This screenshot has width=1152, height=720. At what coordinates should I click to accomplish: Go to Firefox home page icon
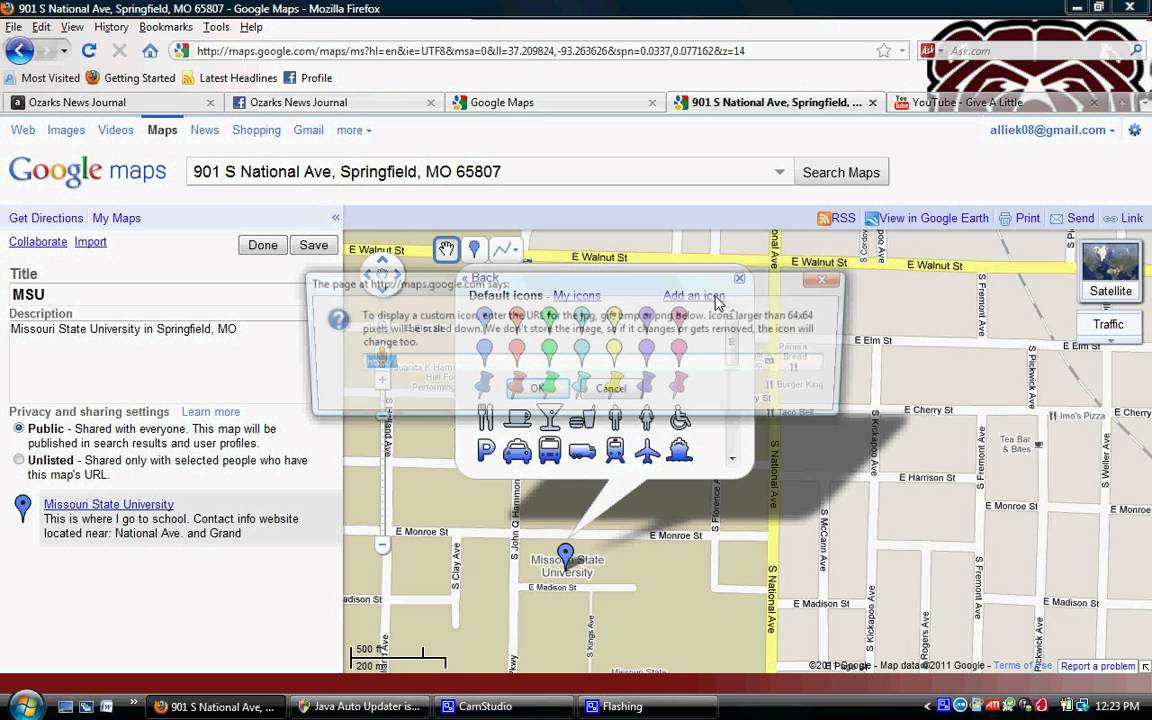click(150, 51)
